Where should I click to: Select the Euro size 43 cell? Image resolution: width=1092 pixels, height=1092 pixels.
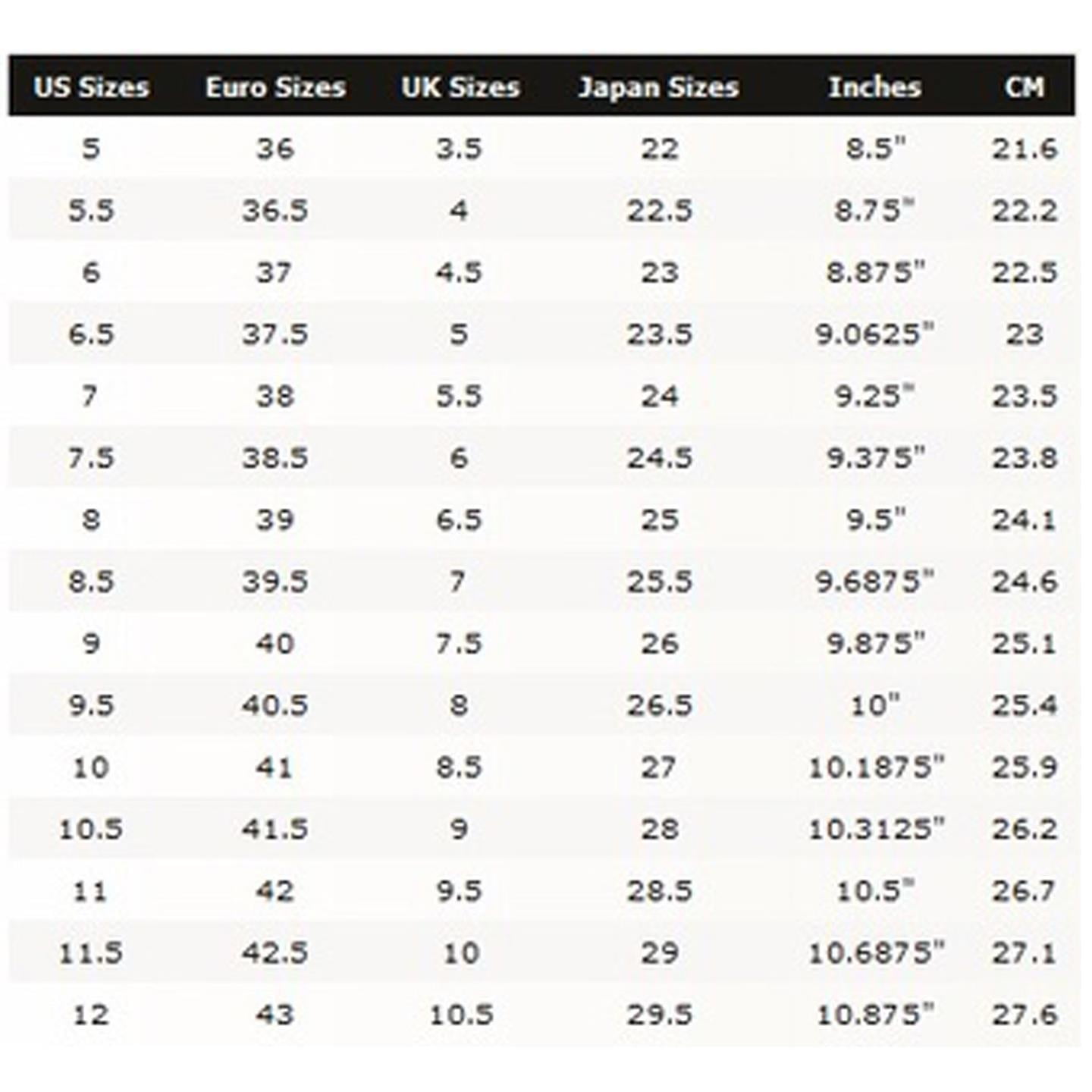(x=275, y=1015)
